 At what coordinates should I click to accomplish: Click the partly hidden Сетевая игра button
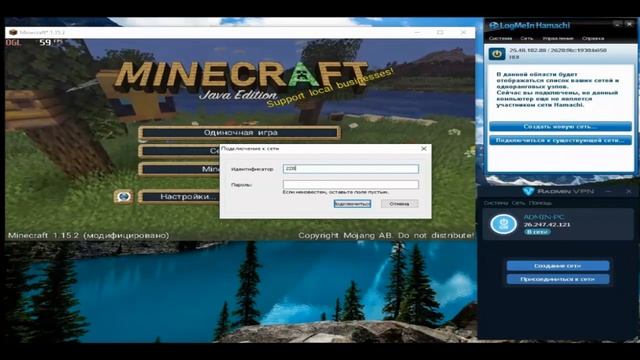coord(180,151)
